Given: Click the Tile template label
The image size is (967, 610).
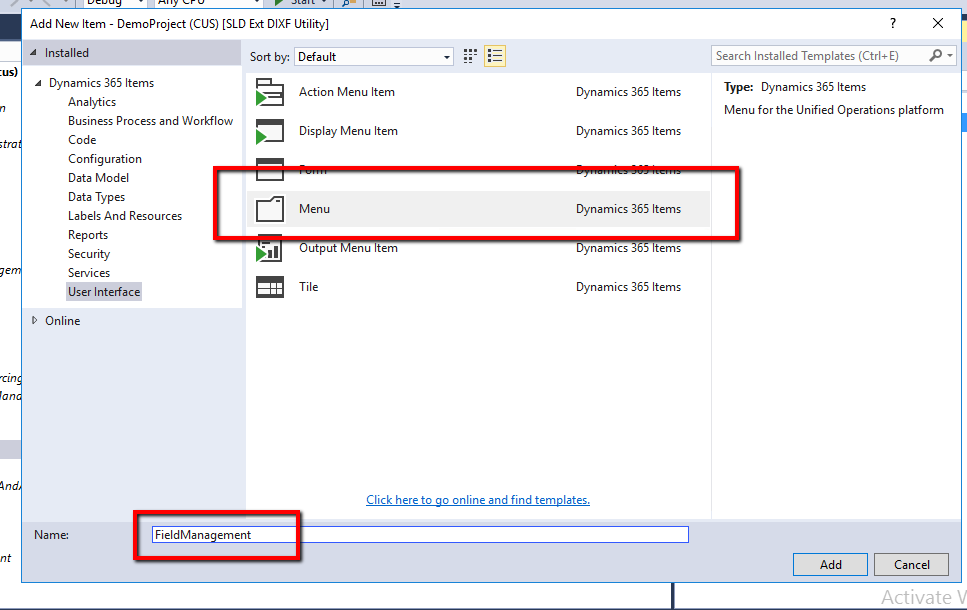Looking at the screenshot, I should (308, 287).
